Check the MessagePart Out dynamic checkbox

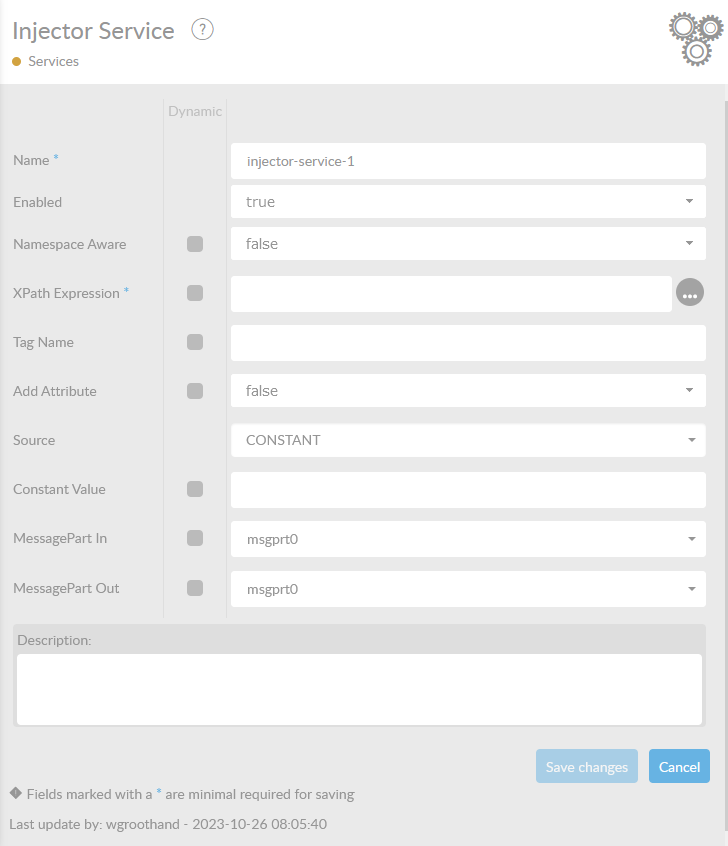195,588
